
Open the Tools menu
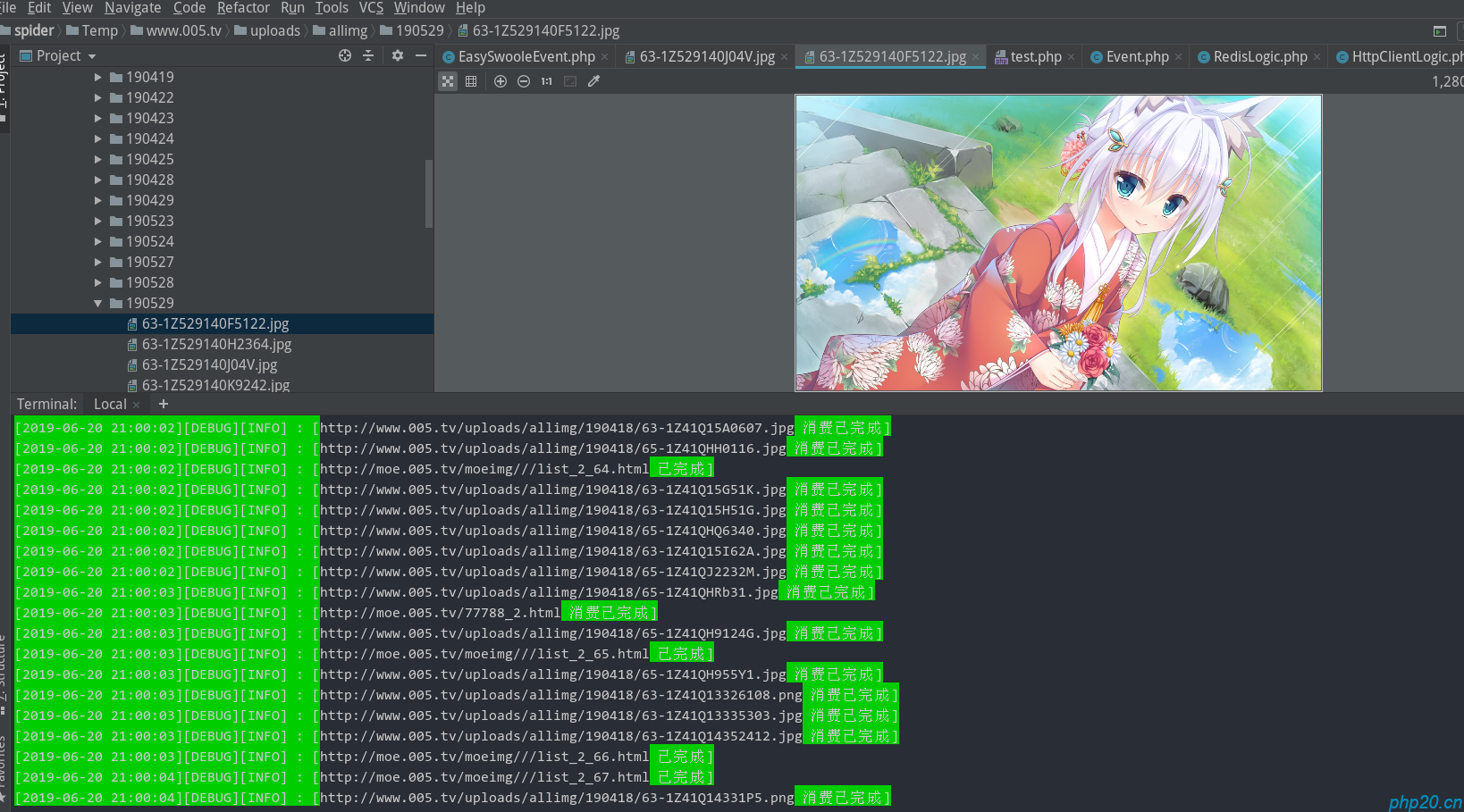(x=332, y=8)
